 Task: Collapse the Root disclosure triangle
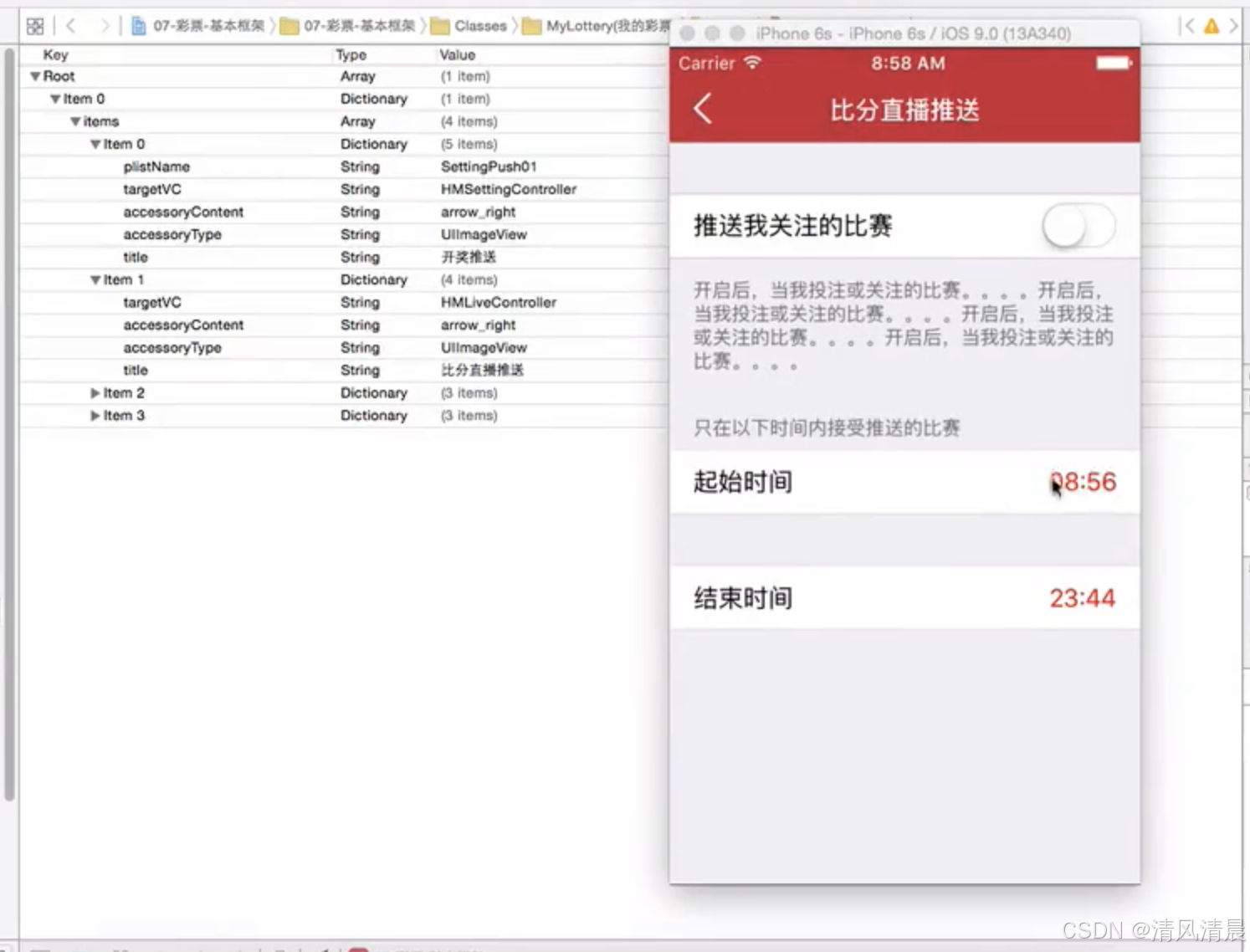click(35, 76)
